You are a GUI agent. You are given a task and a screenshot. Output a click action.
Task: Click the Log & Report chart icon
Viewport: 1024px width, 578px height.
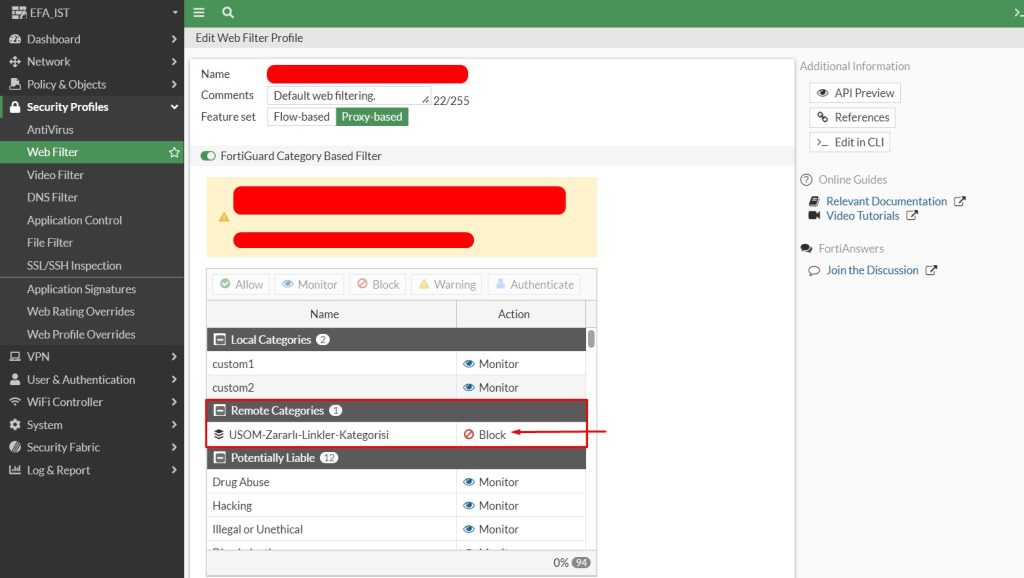pyautogui.click(x=15, y=470)
